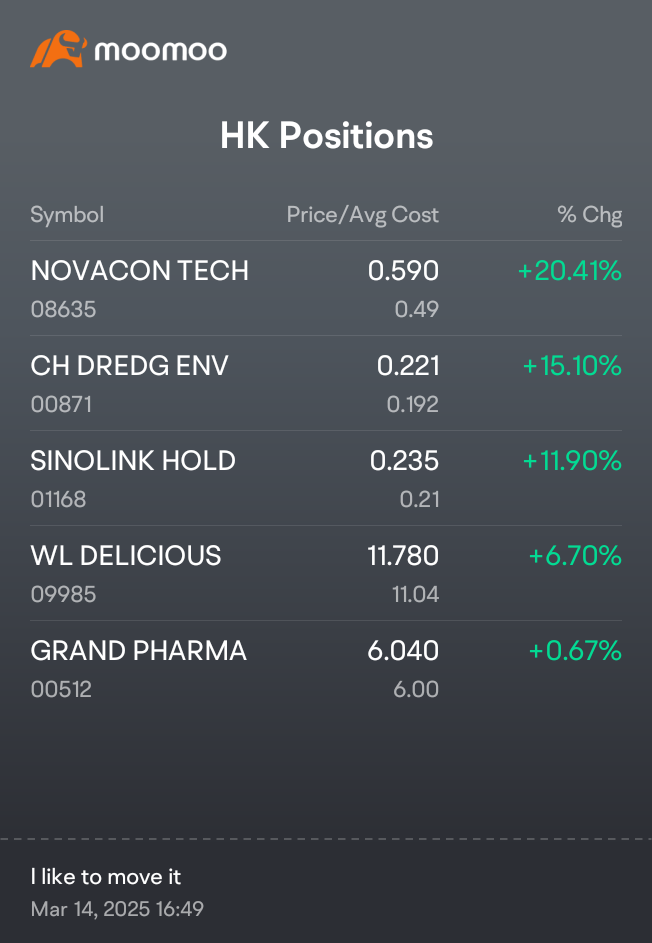Click the Price/Avg Cost column header
The height and width of the screenshot is (943, 652).
(x=363, y=215)
